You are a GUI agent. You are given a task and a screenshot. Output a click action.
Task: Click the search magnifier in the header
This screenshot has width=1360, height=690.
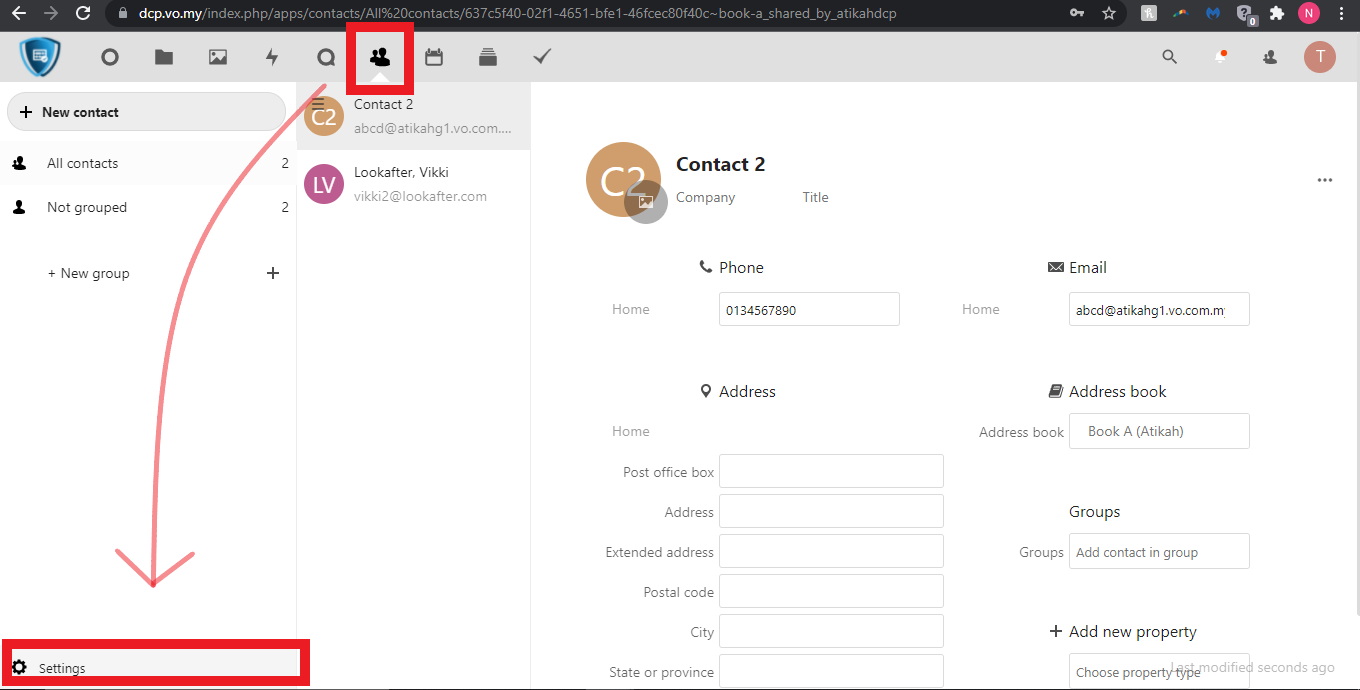point(1169,57)
